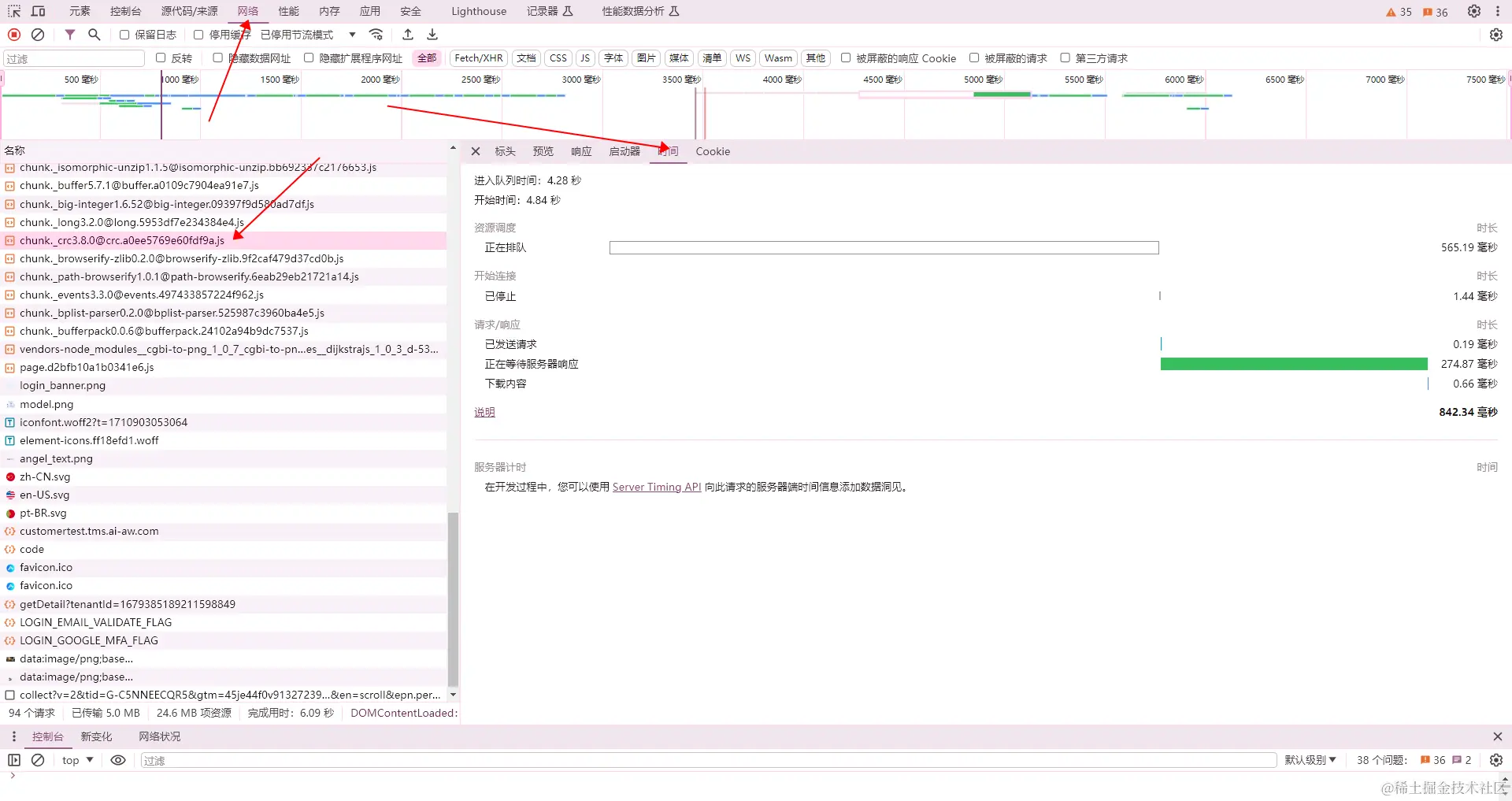Open the drawer three-dot menu
This screenshot has width=1512, height=801.
click(x=14, y=736)
